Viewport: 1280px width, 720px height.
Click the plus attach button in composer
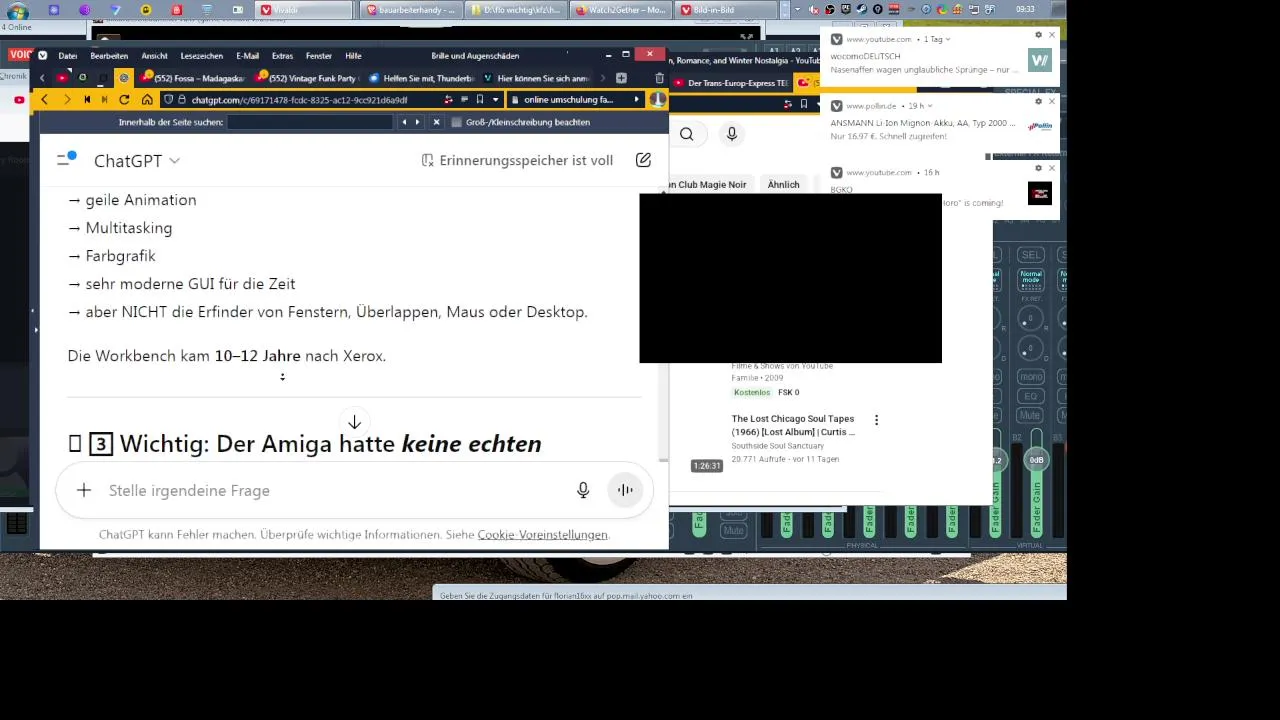tap(84, 490)
